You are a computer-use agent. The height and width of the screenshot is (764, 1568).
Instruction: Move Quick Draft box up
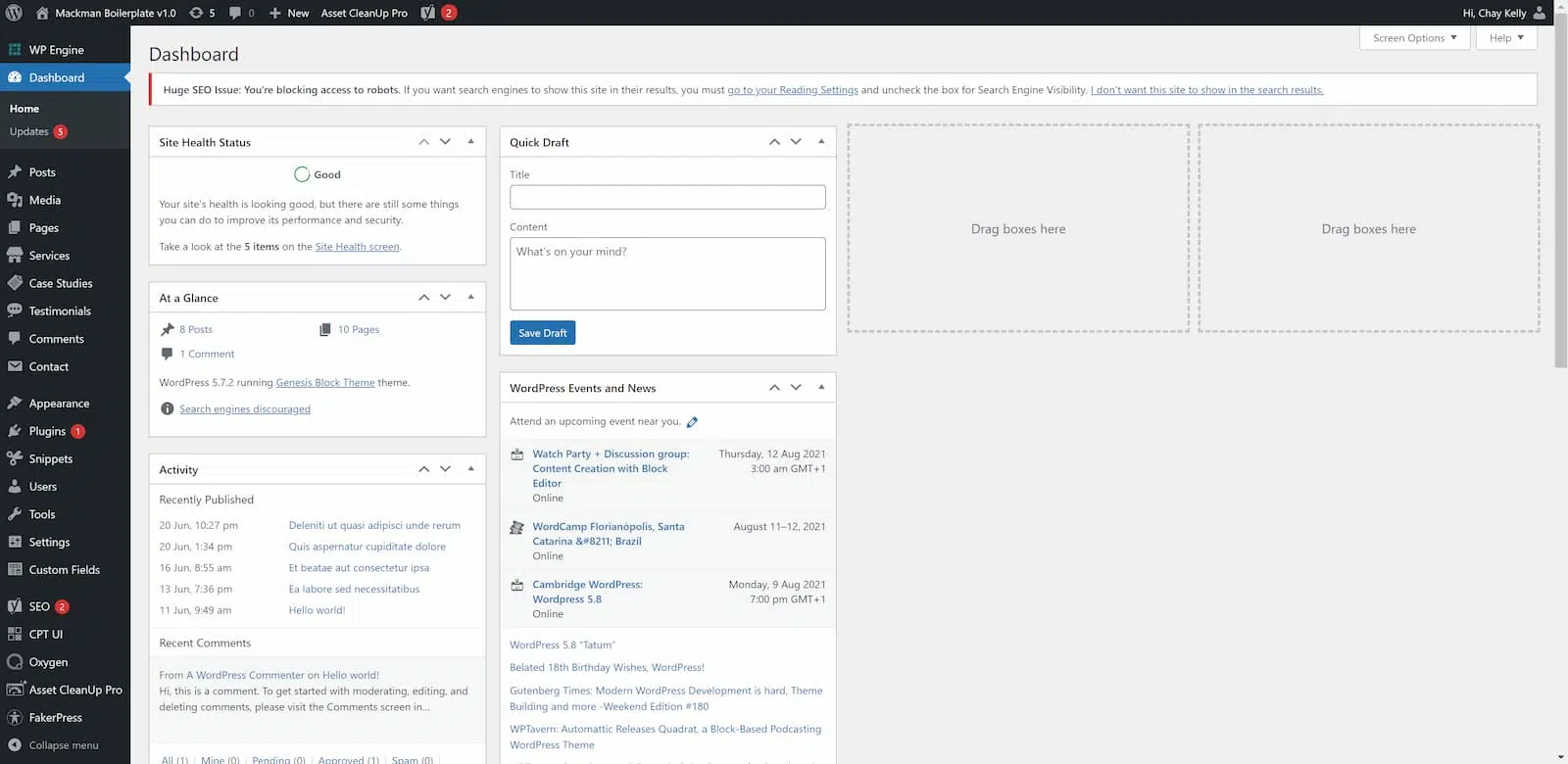[x=774, y=142]
